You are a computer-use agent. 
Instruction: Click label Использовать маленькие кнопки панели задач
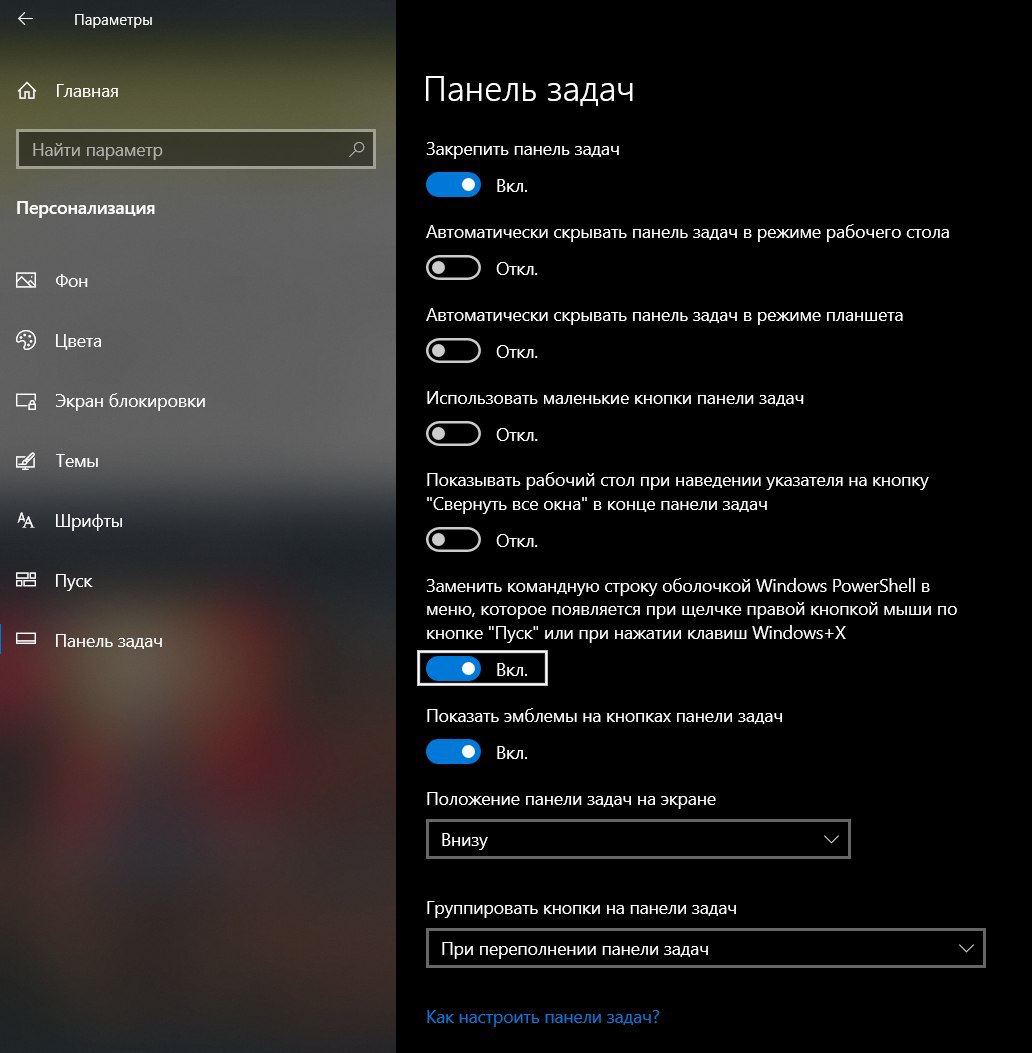(615, 398)
